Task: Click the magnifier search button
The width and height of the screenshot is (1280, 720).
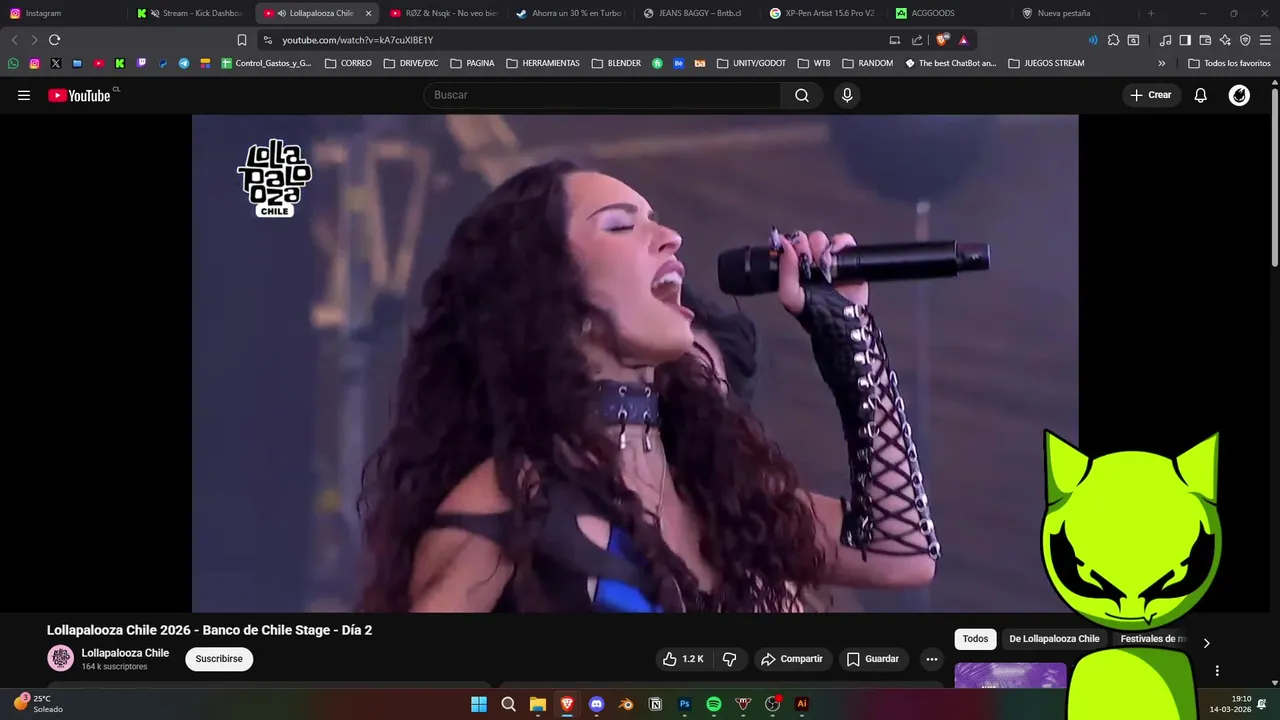Action: 802,95
